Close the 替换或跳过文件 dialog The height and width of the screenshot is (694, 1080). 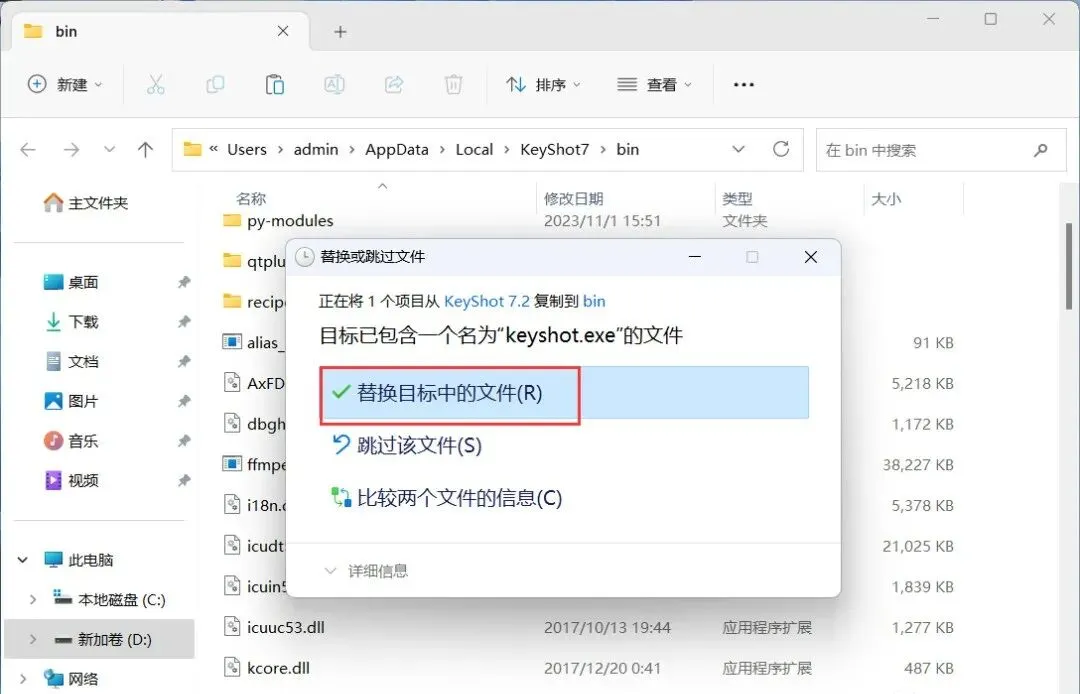(x=811, y=257)
